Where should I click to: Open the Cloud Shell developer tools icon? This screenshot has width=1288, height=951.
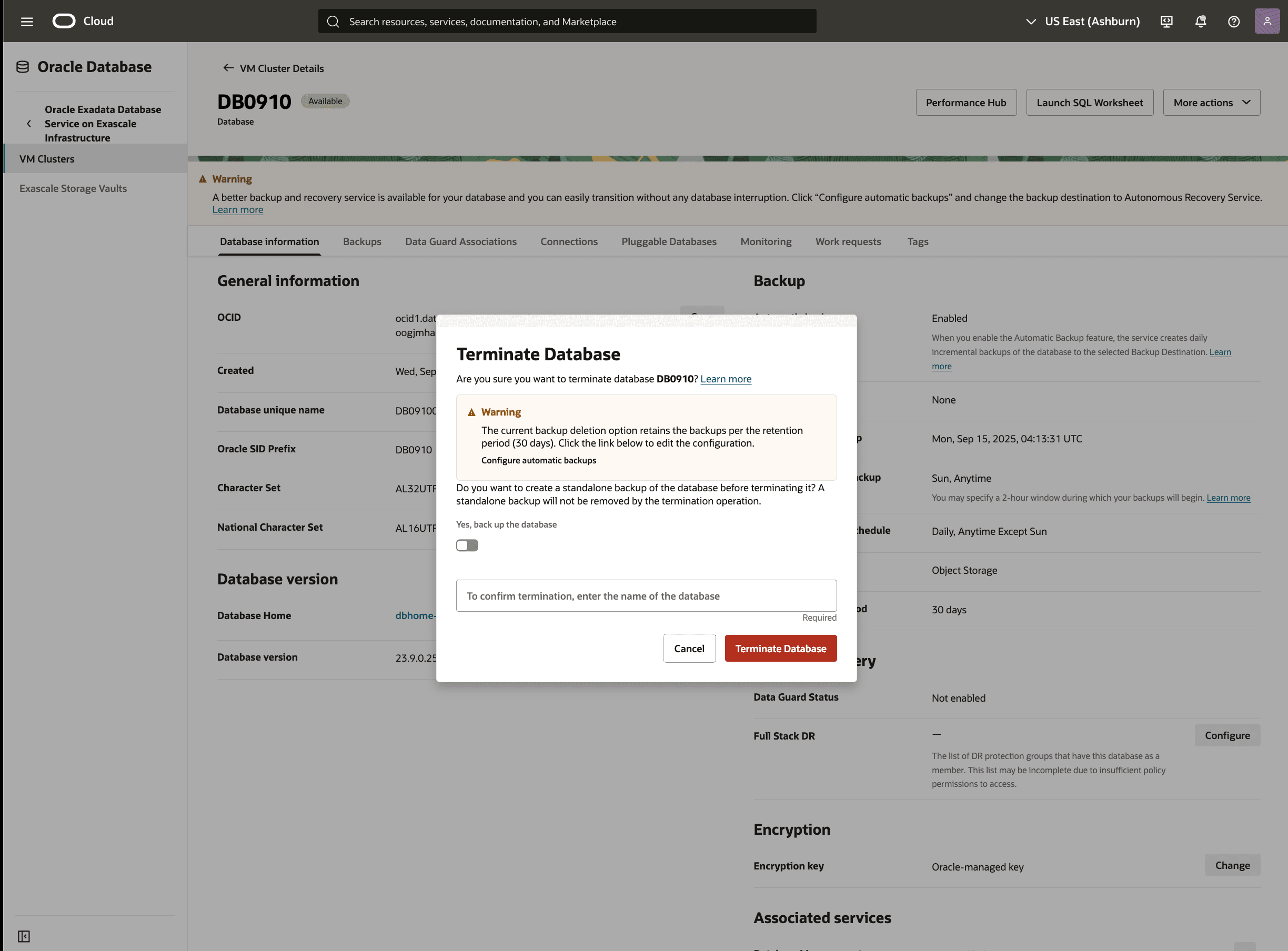pos(1166,21)
